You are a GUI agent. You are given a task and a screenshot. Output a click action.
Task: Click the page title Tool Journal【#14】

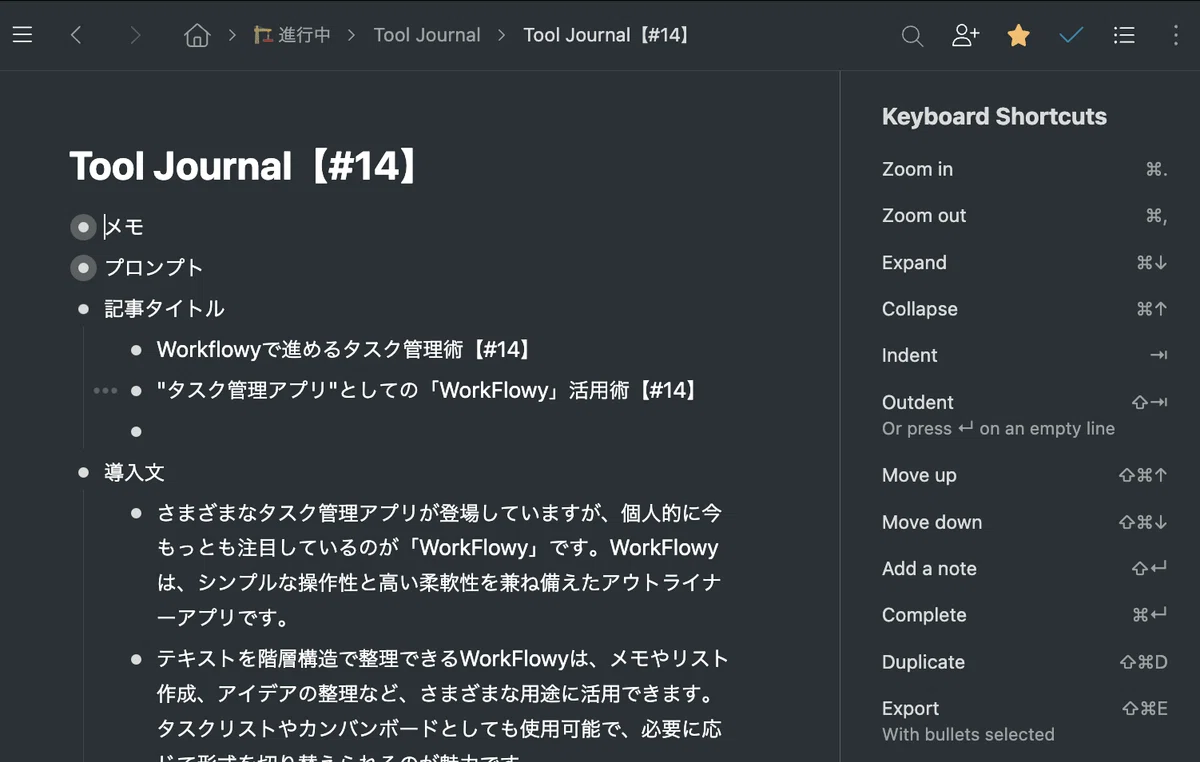tap(244, 166)
